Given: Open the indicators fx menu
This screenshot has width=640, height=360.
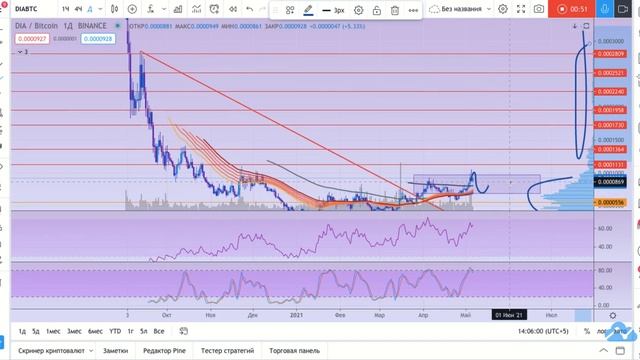Looking at the screenshot, I should 151,9.
